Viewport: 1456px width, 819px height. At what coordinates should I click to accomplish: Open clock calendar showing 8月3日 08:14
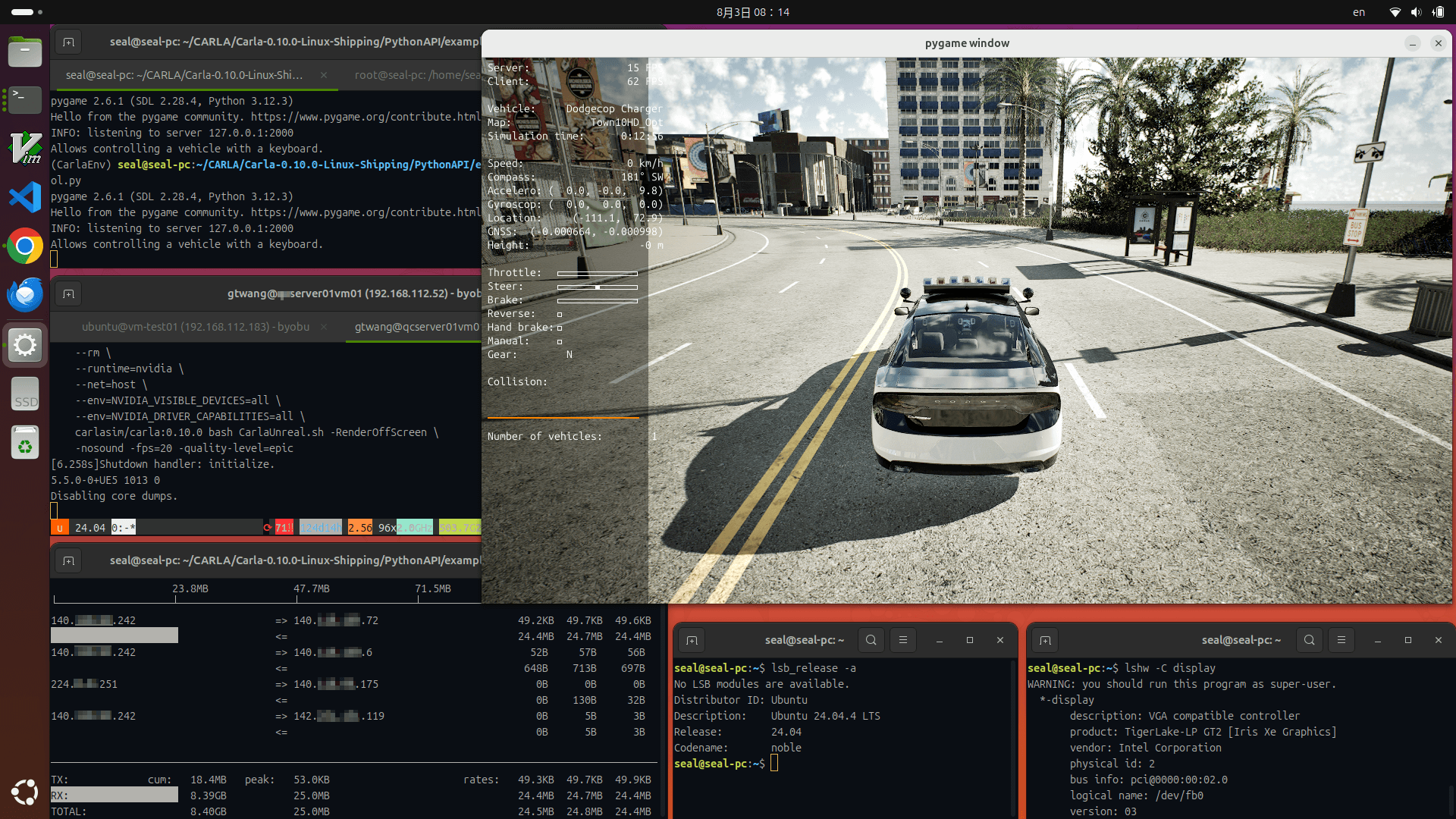pos(752,12)
